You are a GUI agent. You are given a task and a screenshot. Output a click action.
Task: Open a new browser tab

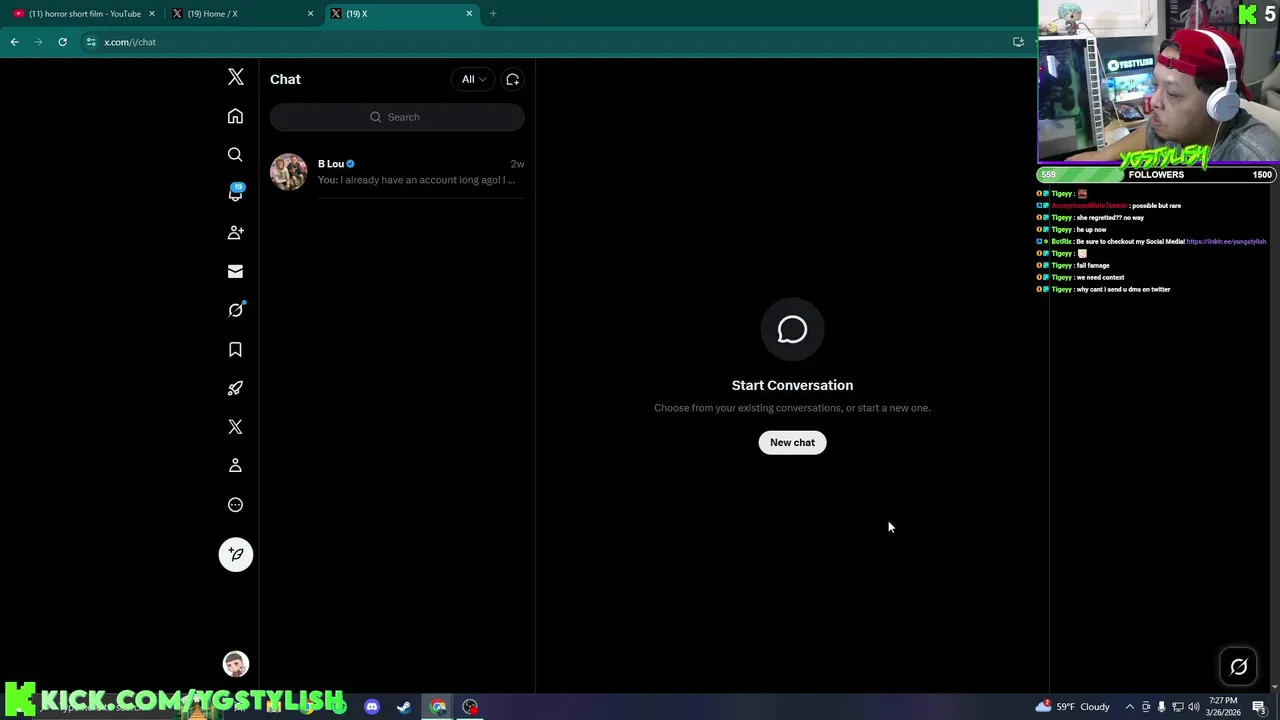493,14
